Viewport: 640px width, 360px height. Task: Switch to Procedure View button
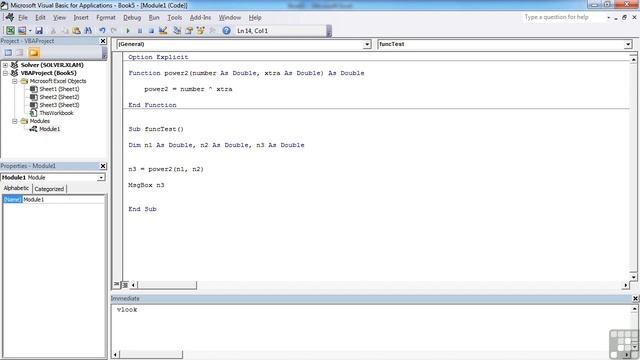coord(117,284)
